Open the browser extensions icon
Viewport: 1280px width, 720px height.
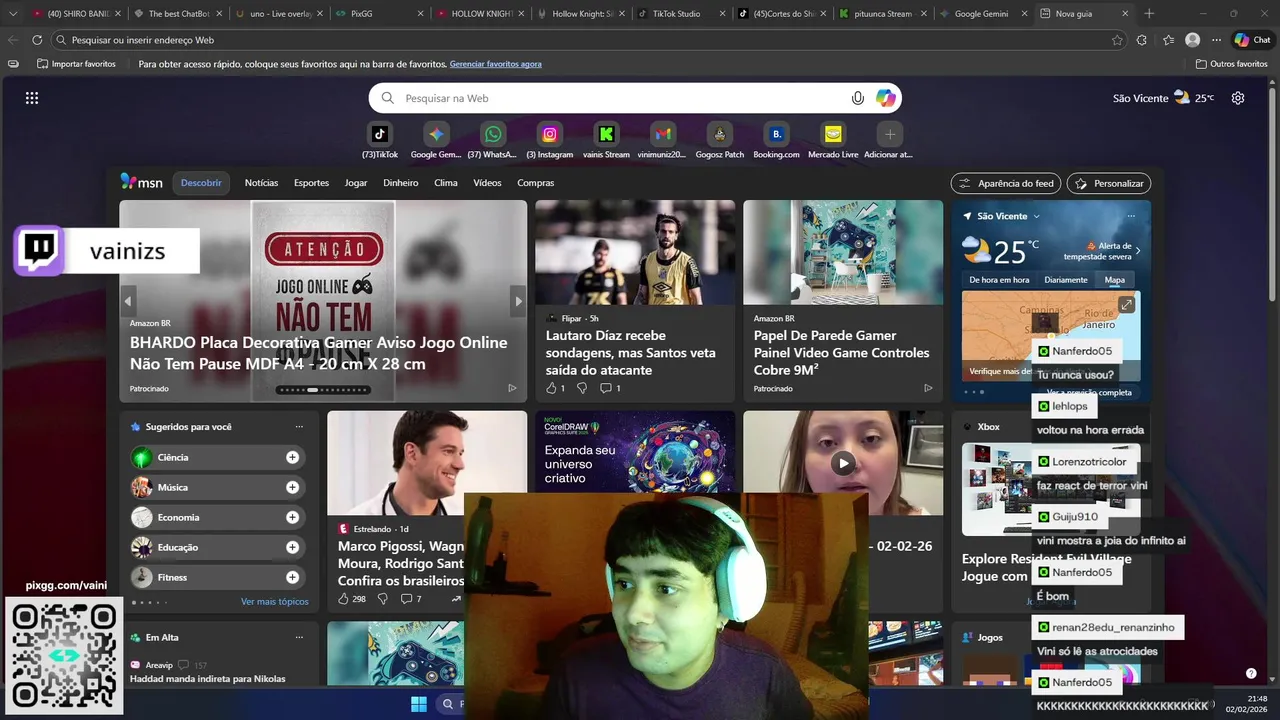(x=1142, y=40)
